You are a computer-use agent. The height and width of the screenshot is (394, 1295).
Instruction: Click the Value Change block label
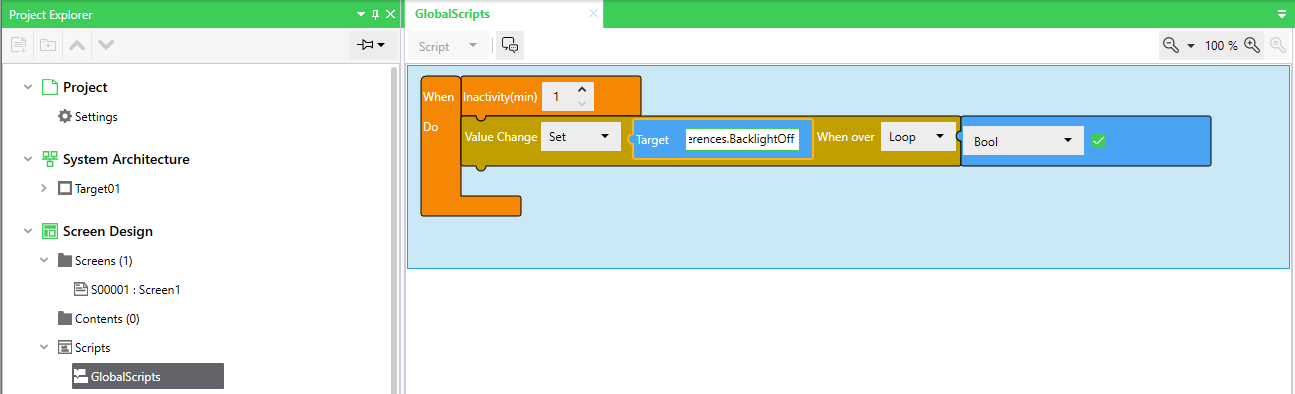(x=501, y=137)
